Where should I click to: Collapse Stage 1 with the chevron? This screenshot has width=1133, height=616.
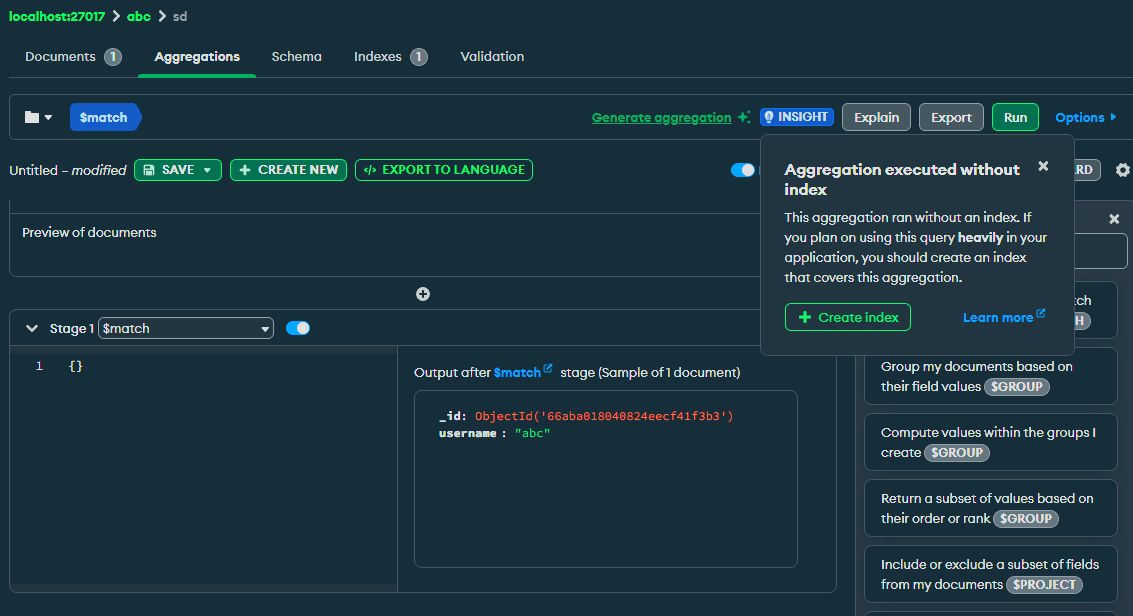[32, 328]
